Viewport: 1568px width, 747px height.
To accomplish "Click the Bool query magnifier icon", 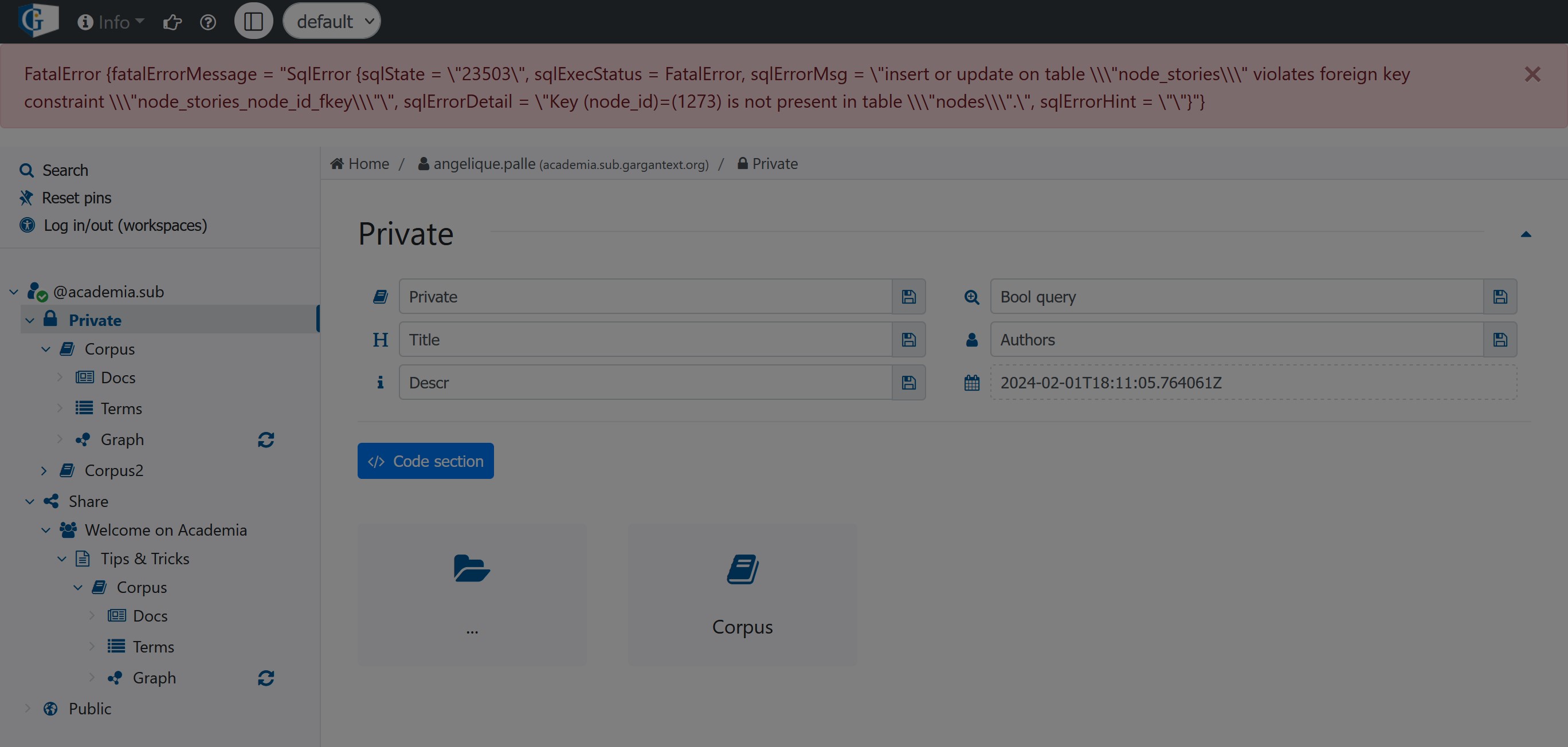I will pos(972,297).
